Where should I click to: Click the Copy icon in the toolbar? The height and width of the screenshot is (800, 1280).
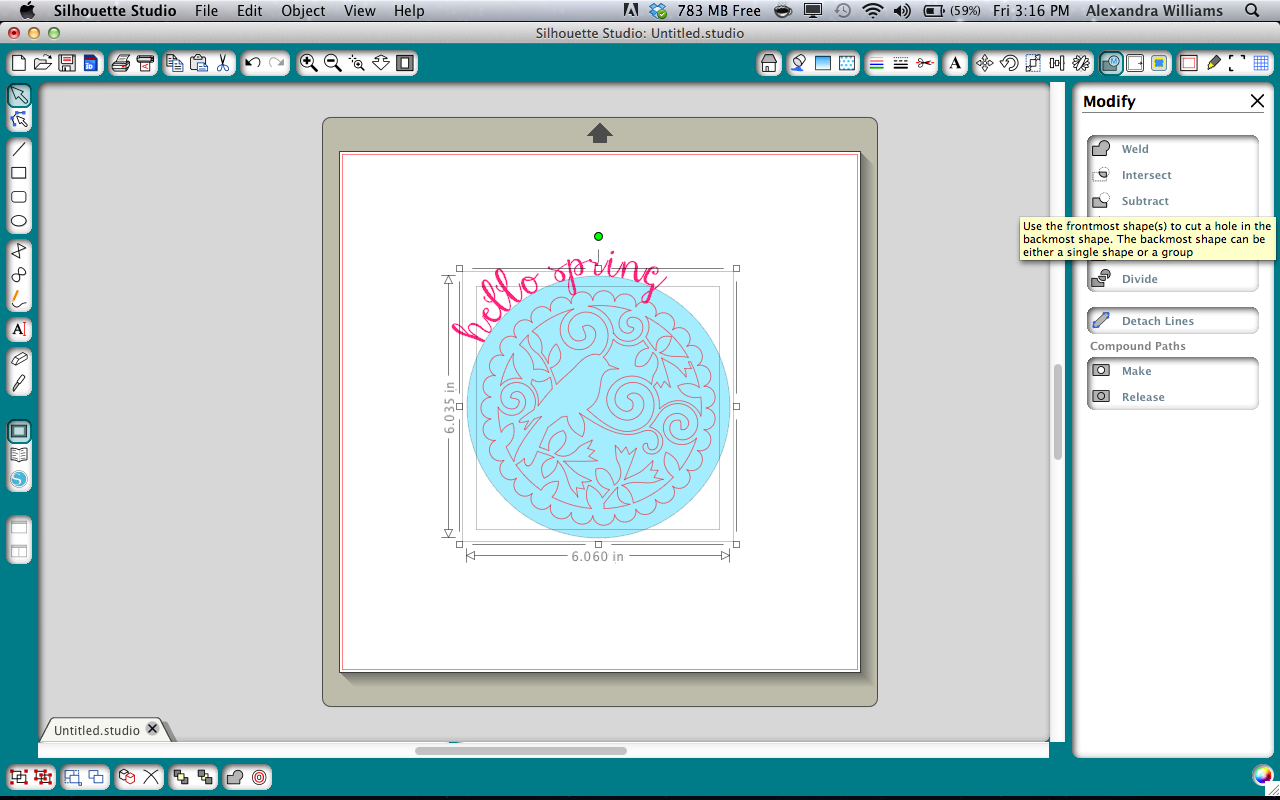pyautogui.click(x=175, y=63)
